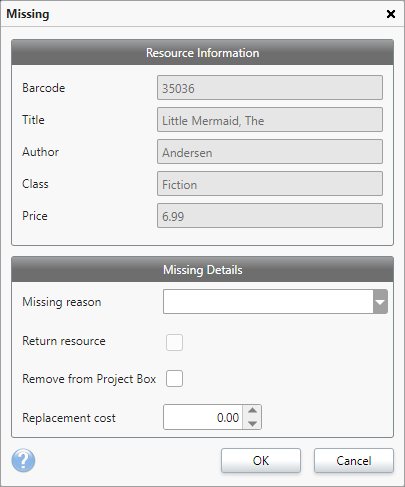This screenshot has width=405, height=487.
Task: Click the Resource Information section header
Action: pos(202,53)
